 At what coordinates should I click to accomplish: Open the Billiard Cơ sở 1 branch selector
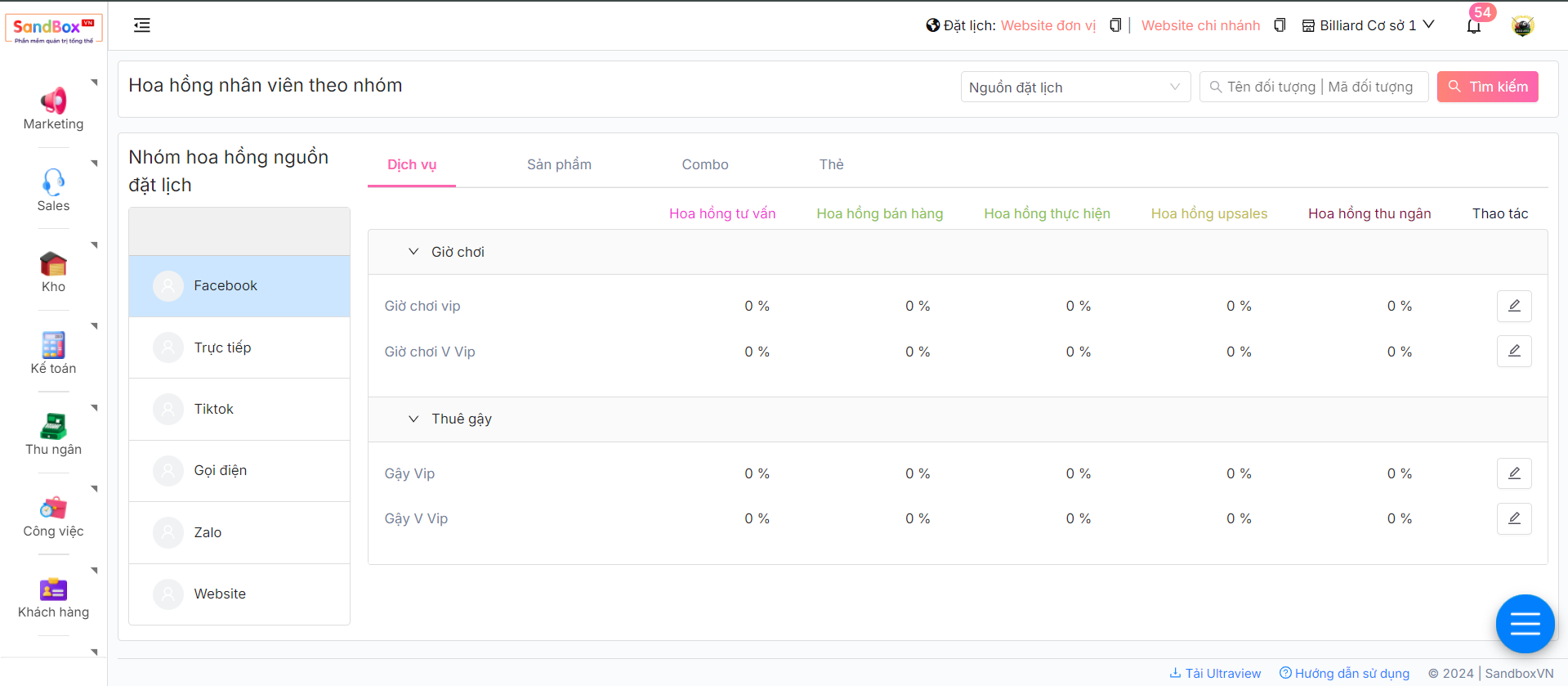coord(1369,25)
